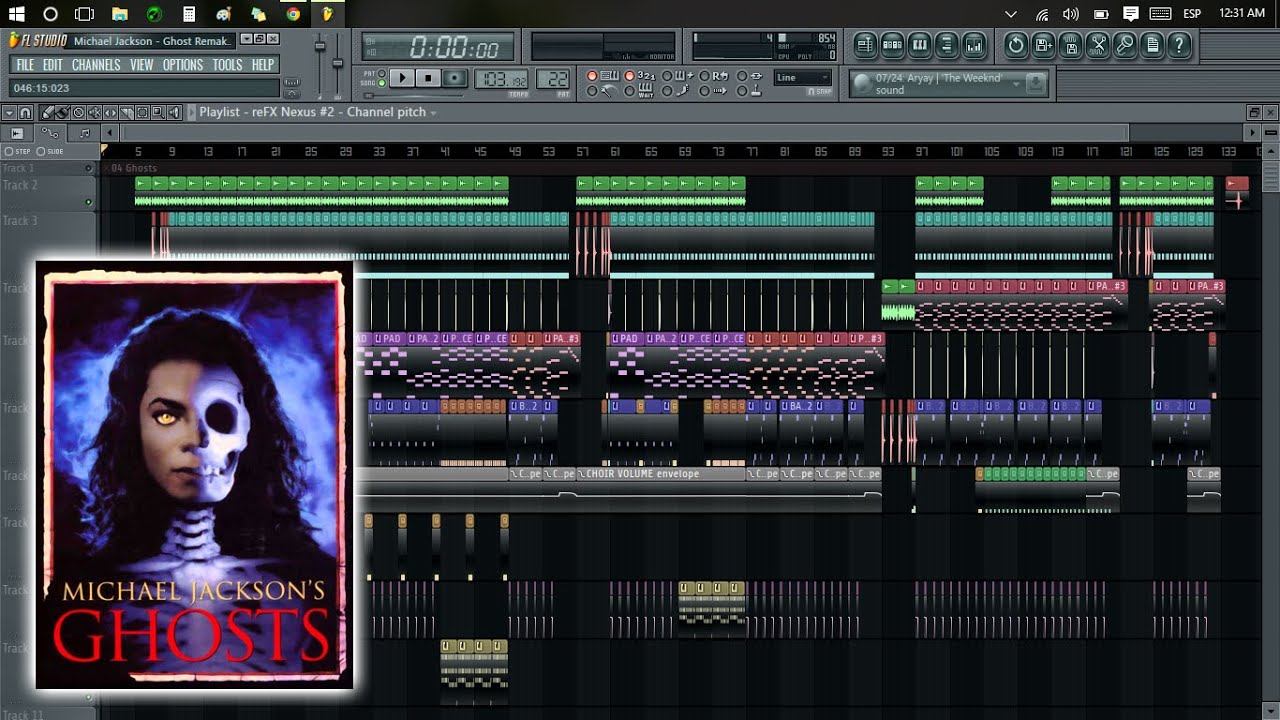1280x720 pixels.
Task: Toggle the Track 2 mute switch
Action: tap(89, 202)
